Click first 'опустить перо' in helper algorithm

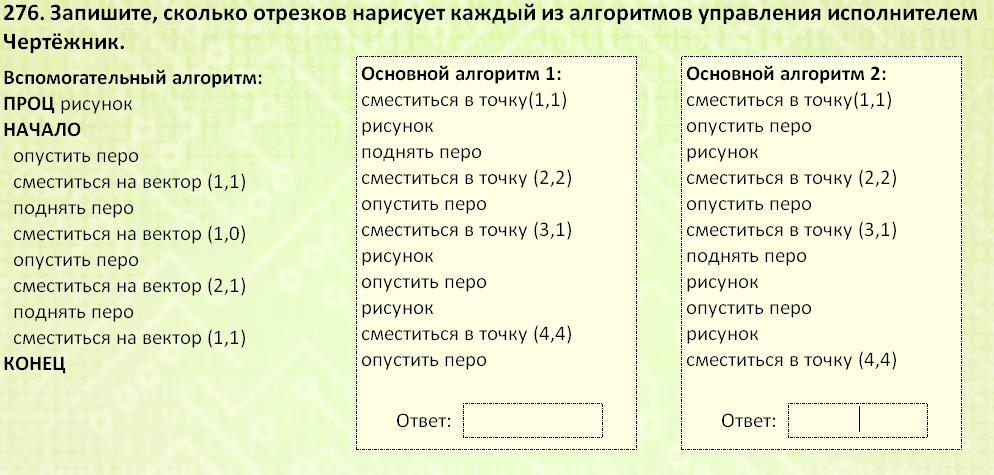point(75,157)
